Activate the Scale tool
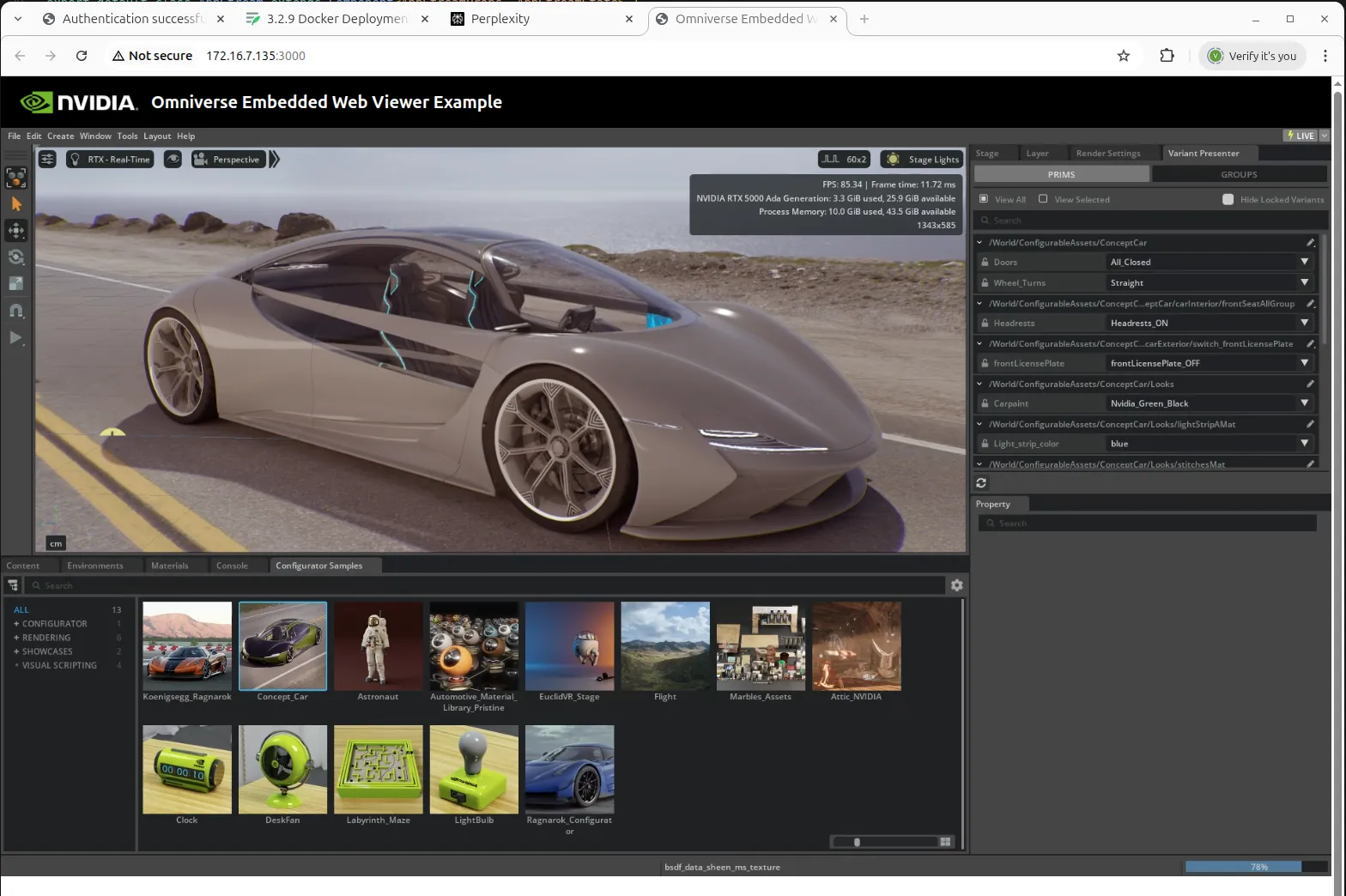Viewport: 1346px width, 896px height. pos(15,283)
